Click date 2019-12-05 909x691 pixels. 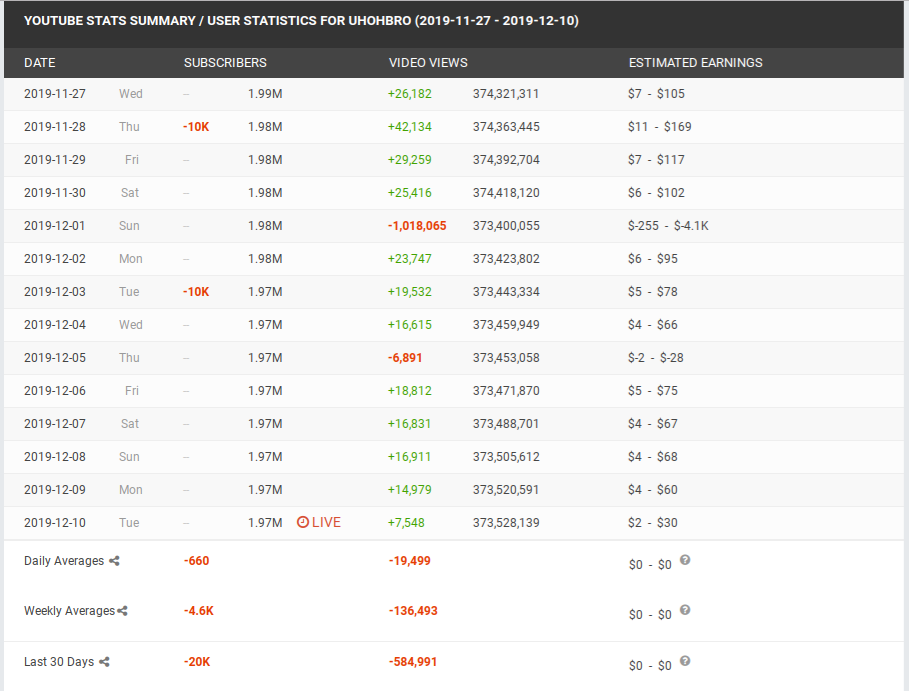pos(54,358)
